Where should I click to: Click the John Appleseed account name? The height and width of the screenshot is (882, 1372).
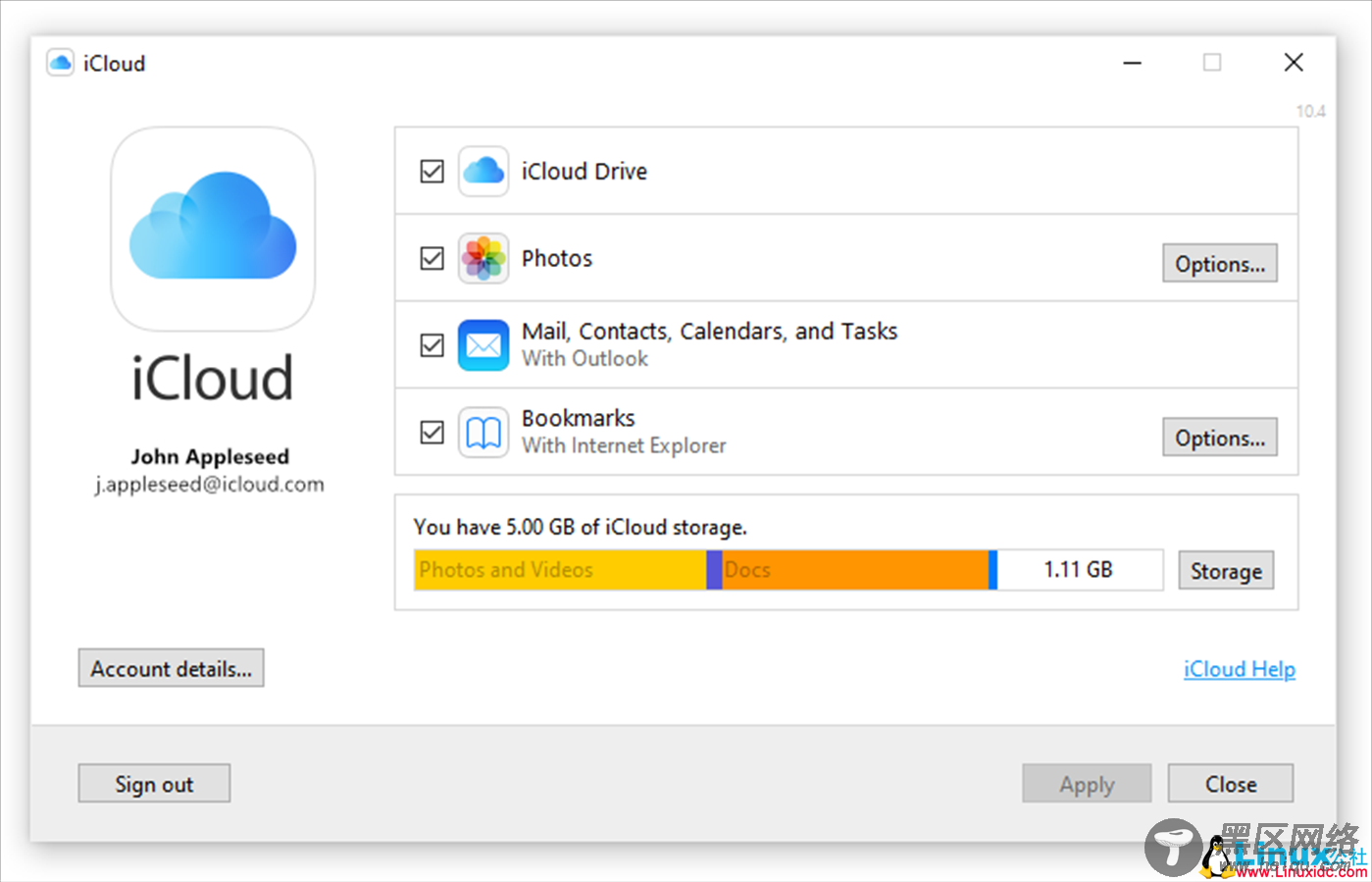coord(210,456)
